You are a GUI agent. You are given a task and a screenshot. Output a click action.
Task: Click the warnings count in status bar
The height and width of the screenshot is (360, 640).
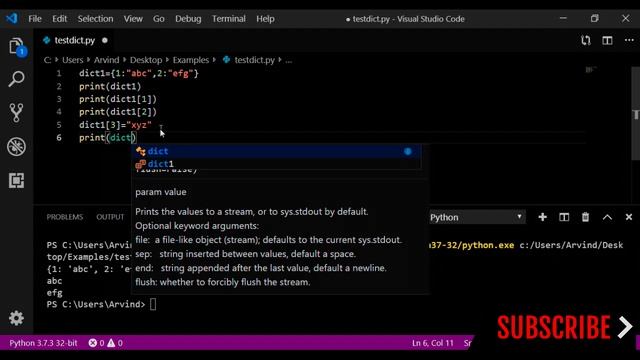[x=115, y=343]
